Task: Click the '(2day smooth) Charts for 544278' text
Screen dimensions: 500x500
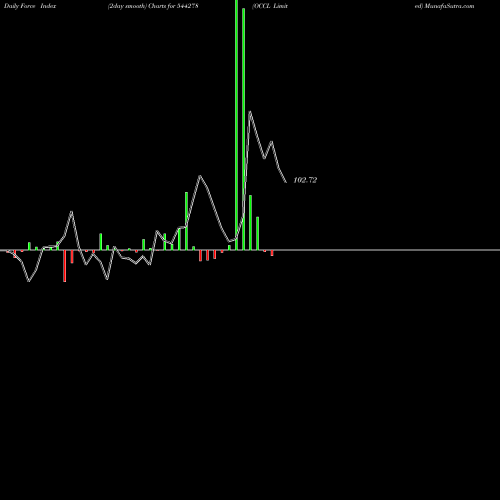Action: [153, 6]
